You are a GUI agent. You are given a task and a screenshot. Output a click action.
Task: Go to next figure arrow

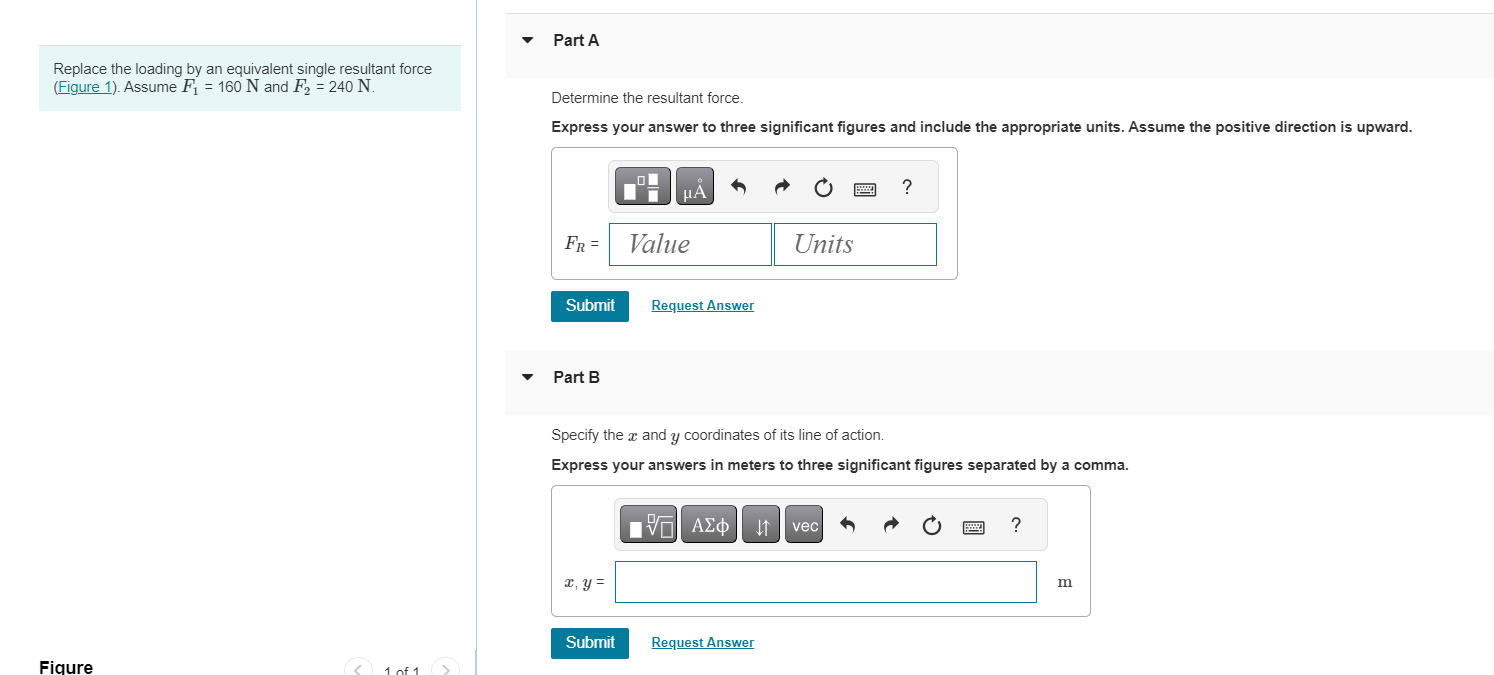point(446,668)
